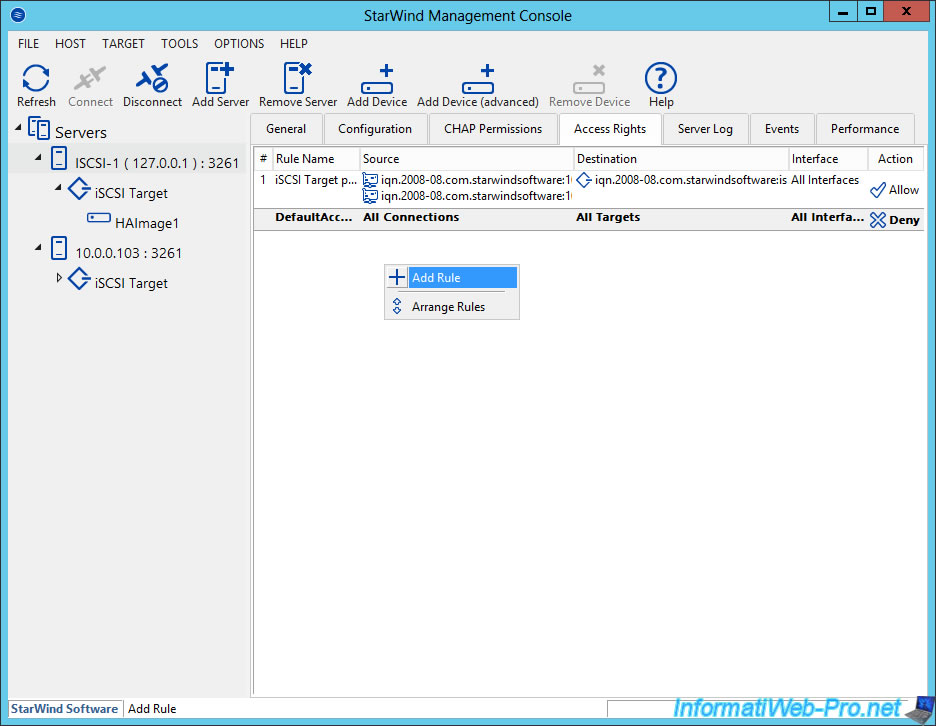The image size is (936, 726).
Task: Click the Interface column header
Action: click(828, 159)
